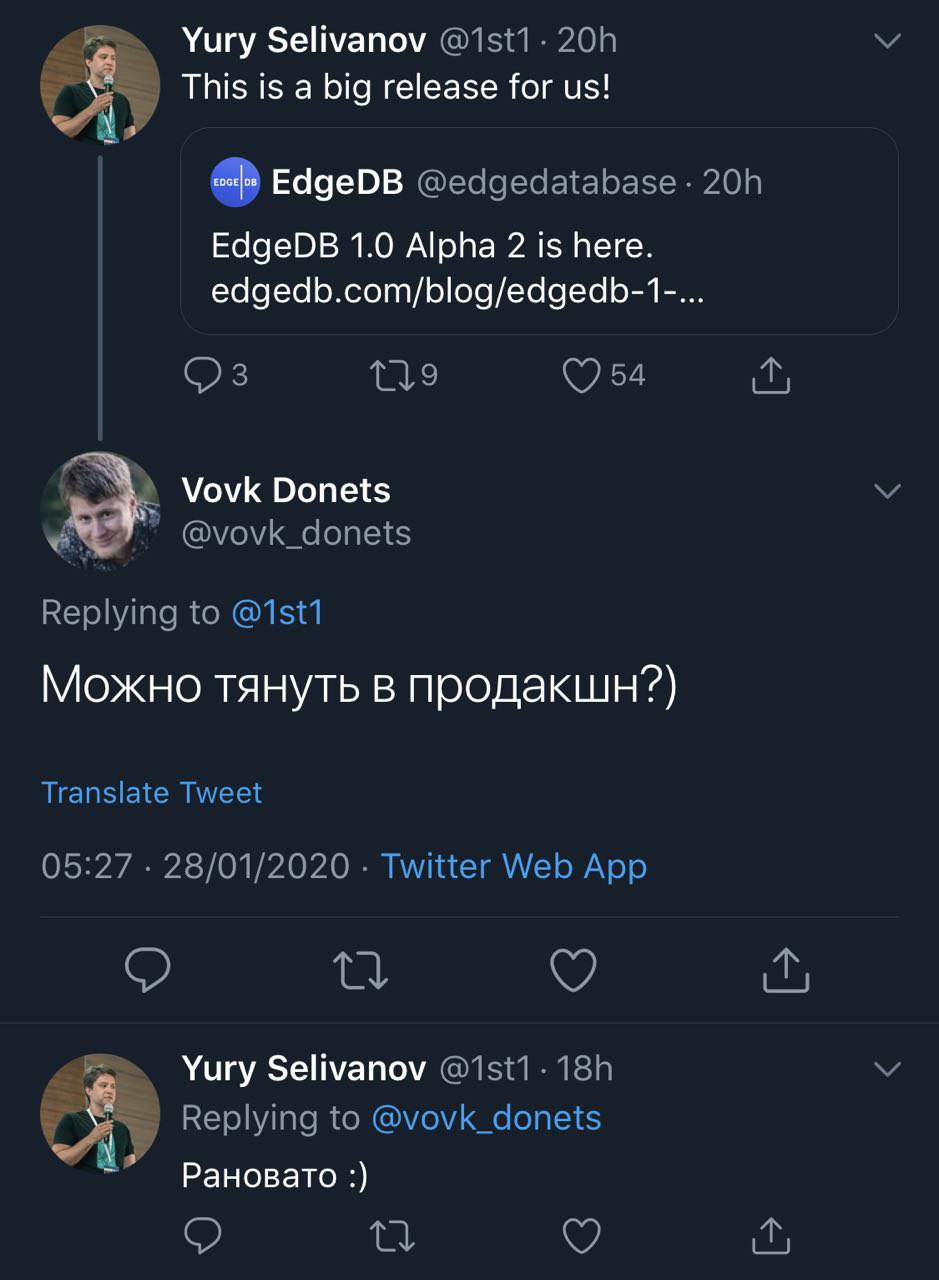This screenshot has width=939, height=1280.
Task: Open options chevron on the top tweet
Action: click(x=887, y=41)
